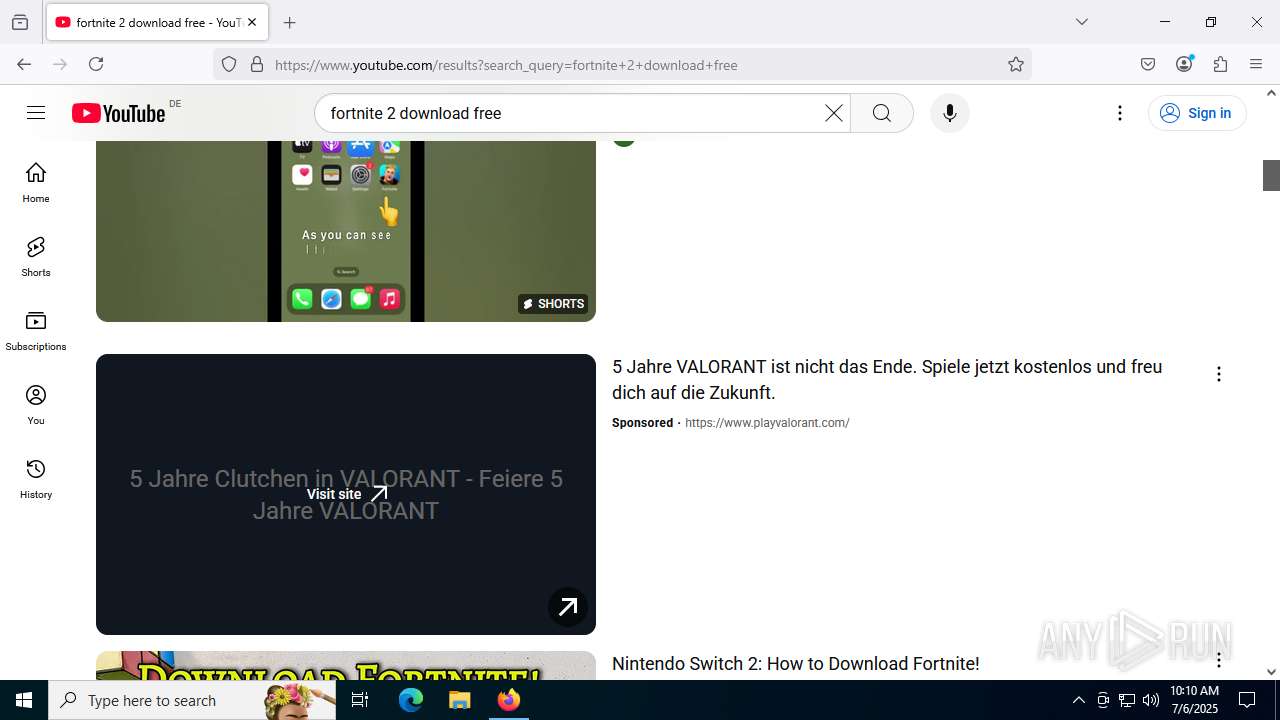Open the You section in the sidebar

(36, 404)
